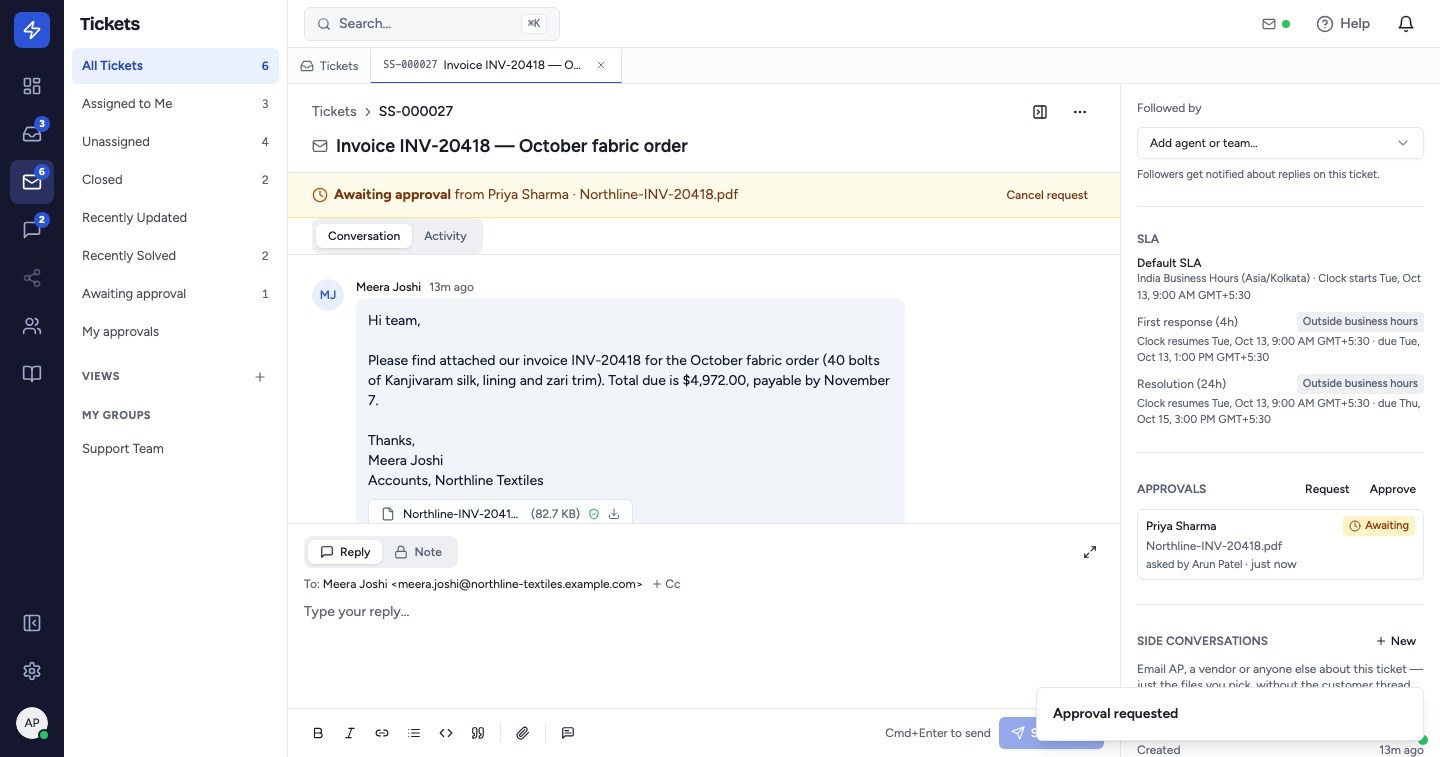The image size is (1440, 757).
Task: Start a New side conversation
Action: pos(1396,641)
